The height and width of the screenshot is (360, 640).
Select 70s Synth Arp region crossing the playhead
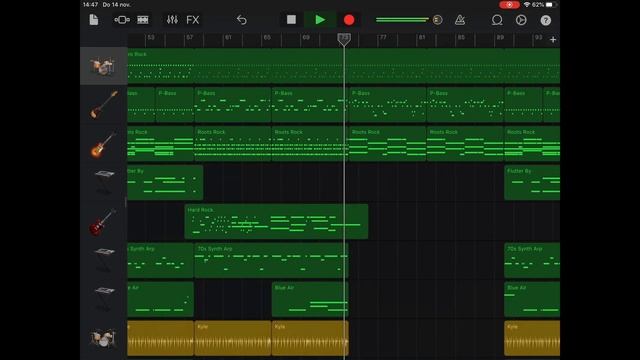271,260
